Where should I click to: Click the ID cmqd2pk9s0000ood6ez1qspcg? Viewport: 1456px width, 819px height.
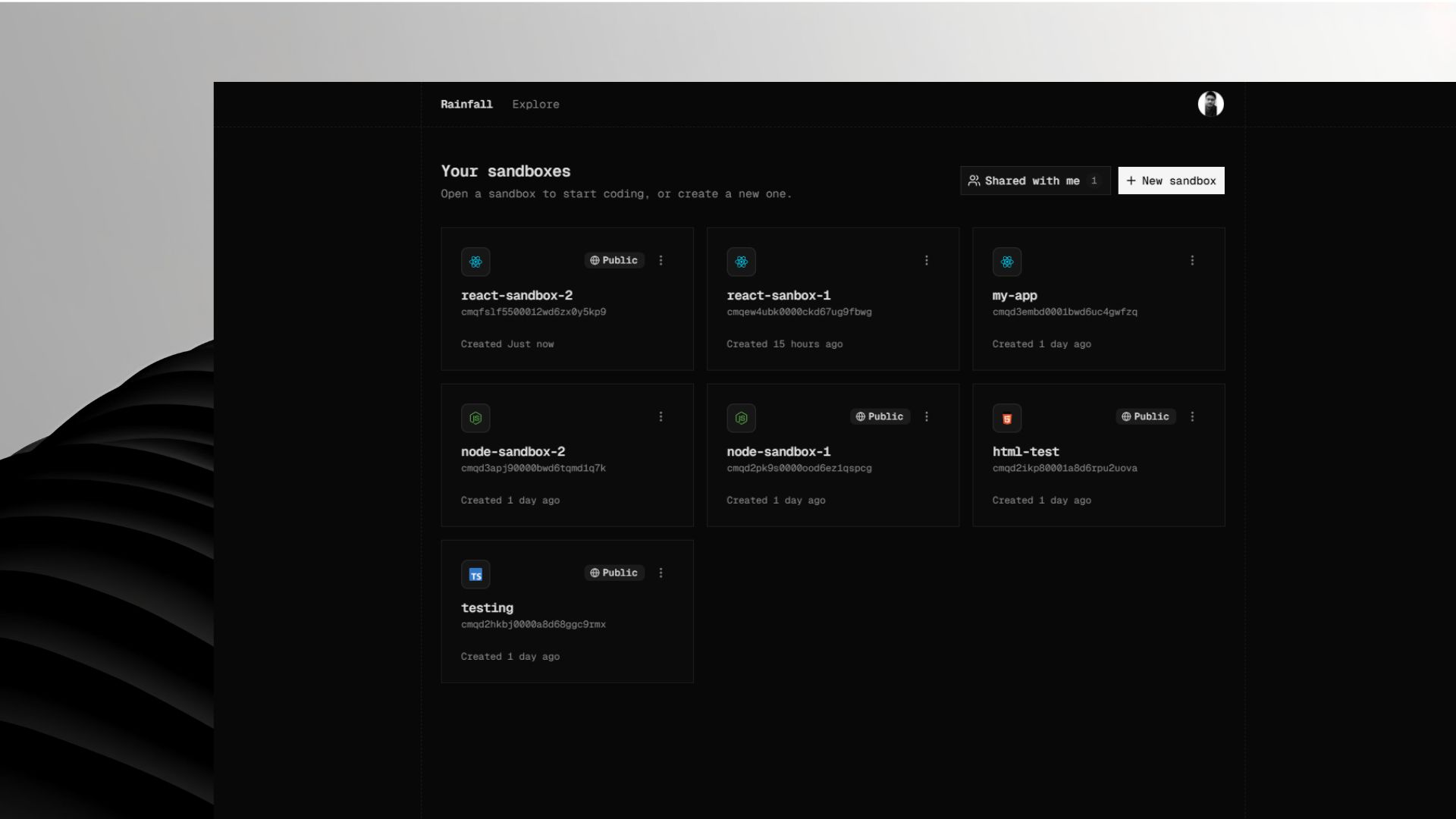799,468
